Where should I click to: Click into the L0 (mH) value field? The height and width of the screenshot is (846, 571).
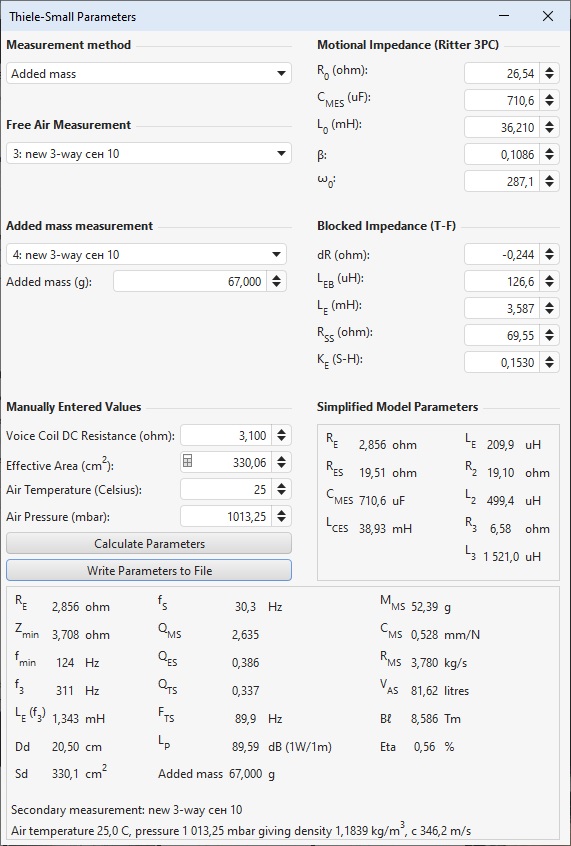[502, 127]
